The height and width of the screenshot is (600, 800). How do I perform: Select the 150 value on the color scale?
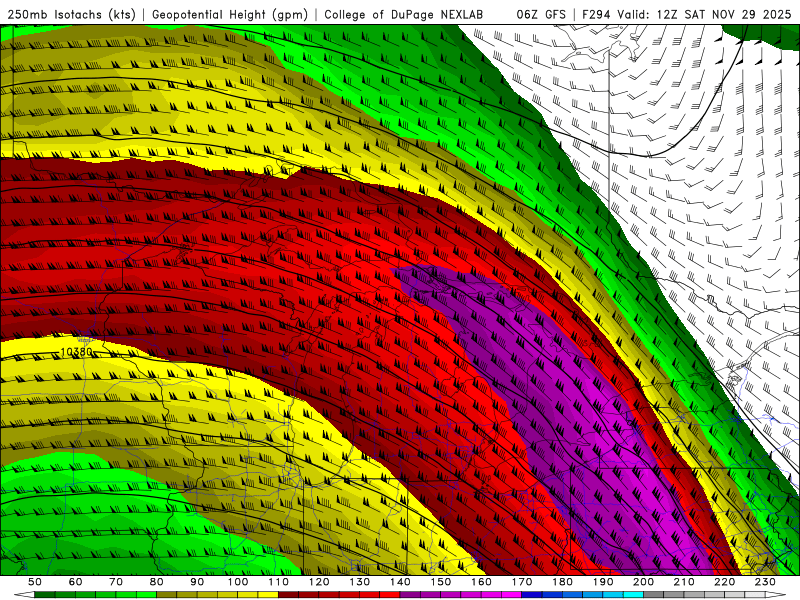click(x=441, y=582)
